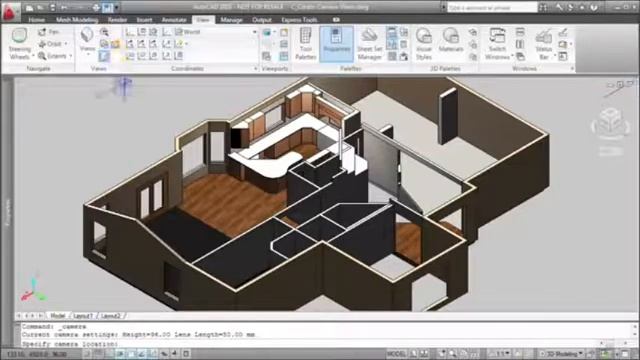Expand the Orbit dropdown arrow
Screen dimensions: 640x360
pos(66,44)
